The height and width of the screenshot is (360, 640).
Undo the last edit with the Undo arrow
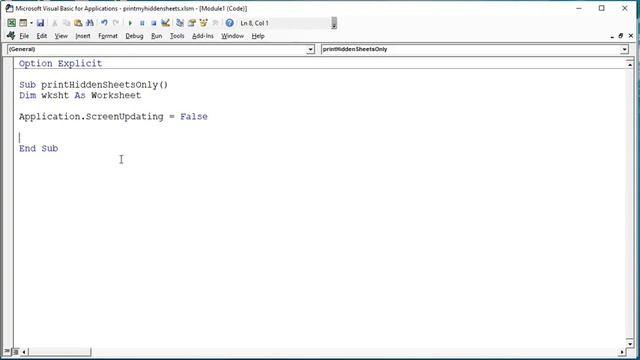coord(104,23)
